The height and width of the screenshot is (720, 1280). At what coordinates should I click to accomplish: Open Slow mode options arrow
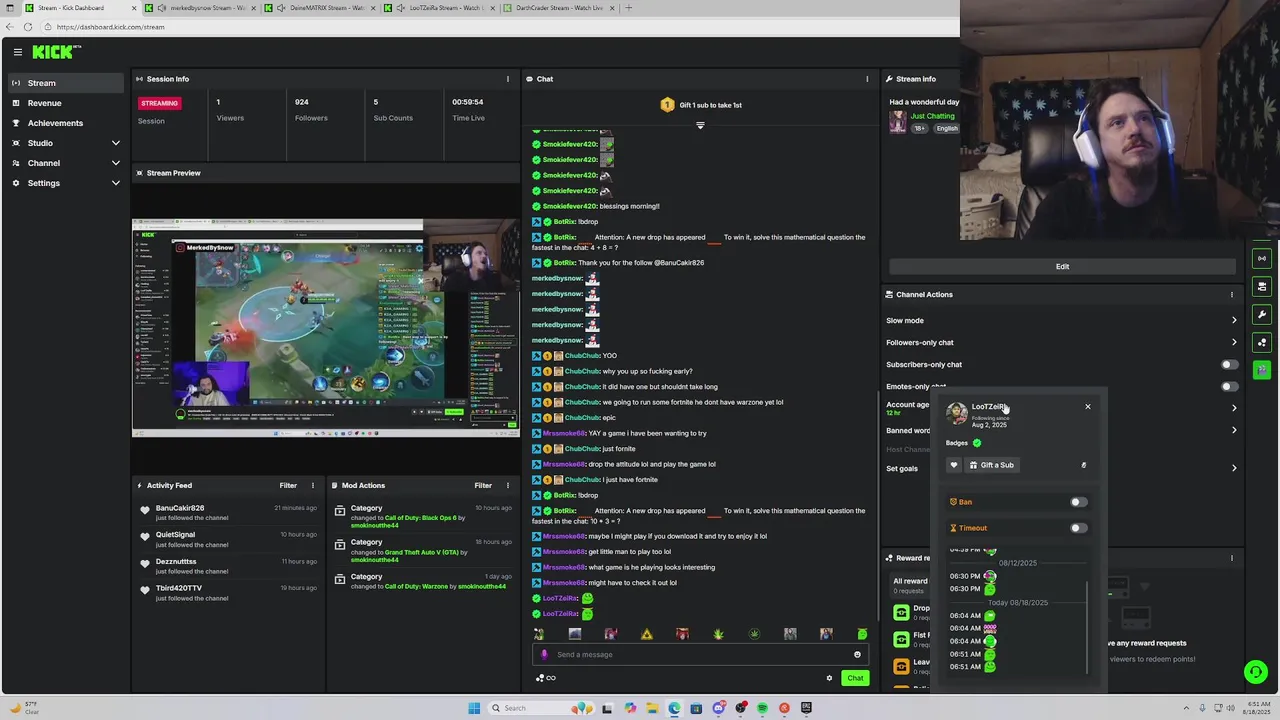point(1234,321)
